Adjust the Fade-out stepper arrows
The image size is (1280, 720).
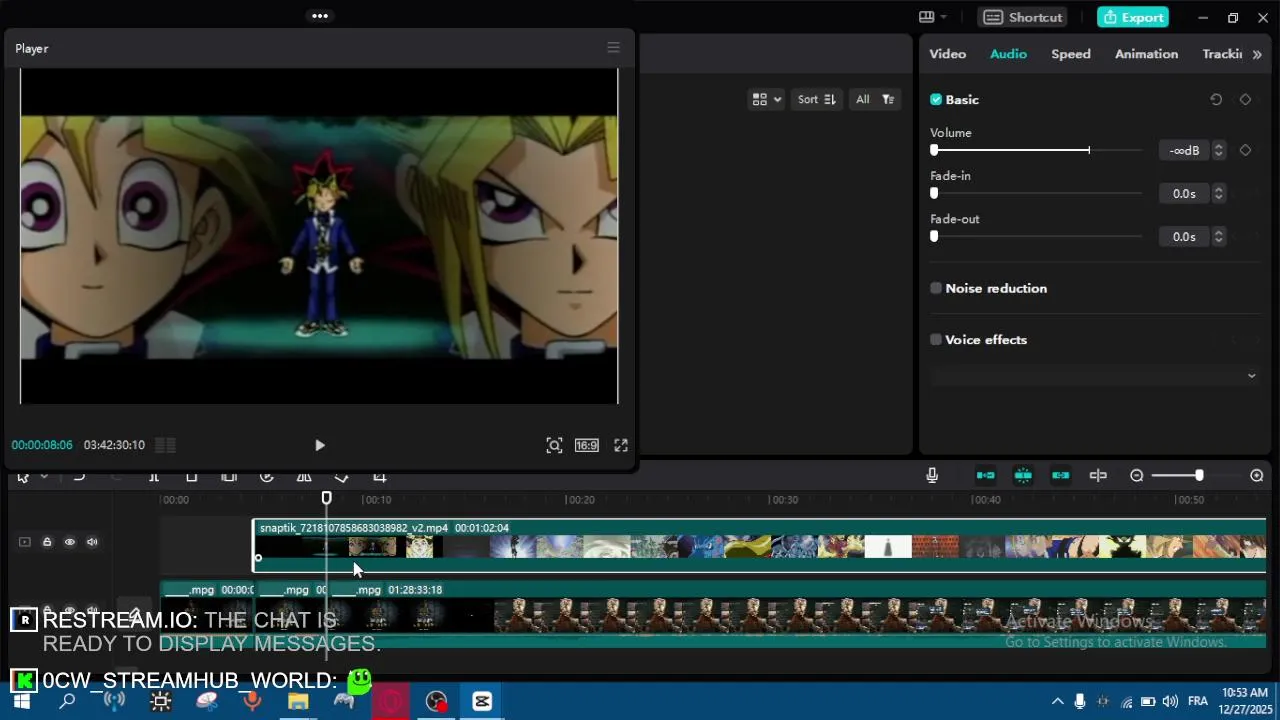(x=1218, y=236)
